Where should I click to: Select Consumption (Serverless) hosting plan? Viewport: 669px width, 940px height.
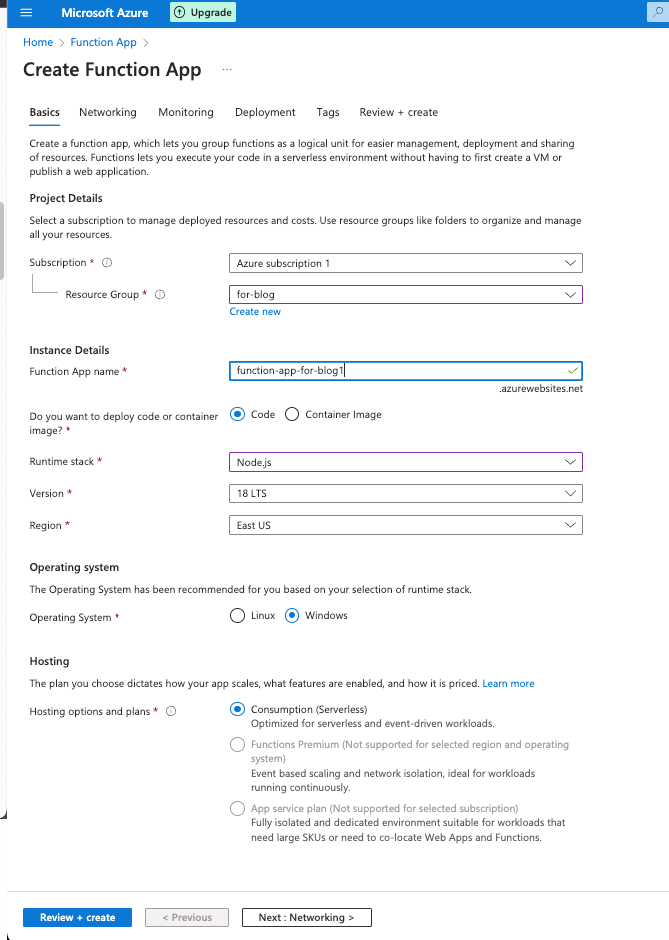tap(235, 709)
